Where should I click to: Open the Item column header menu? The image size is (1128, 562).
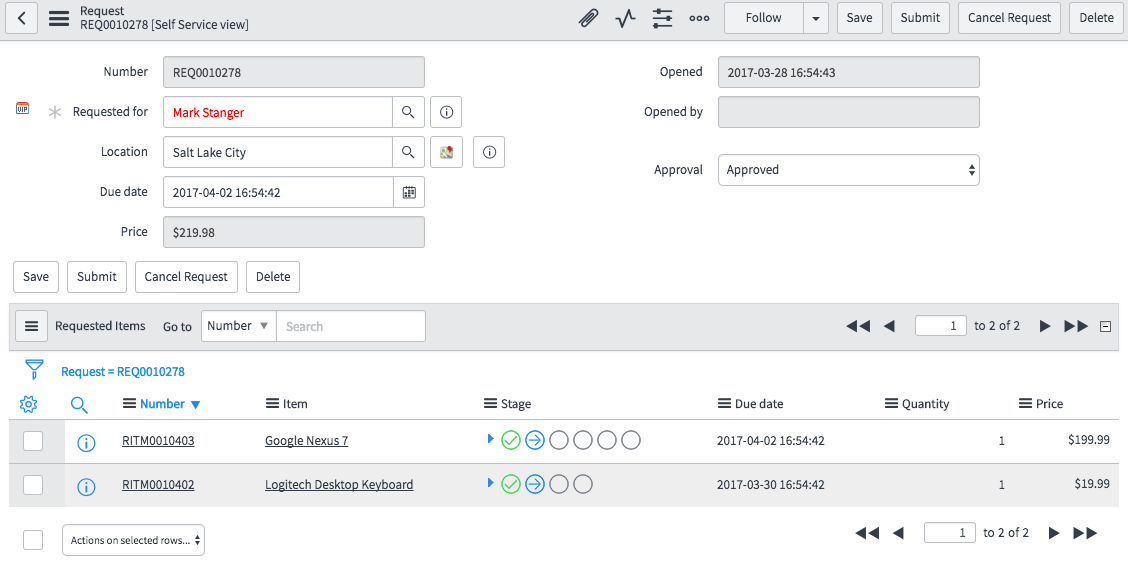tap(272, 404)
